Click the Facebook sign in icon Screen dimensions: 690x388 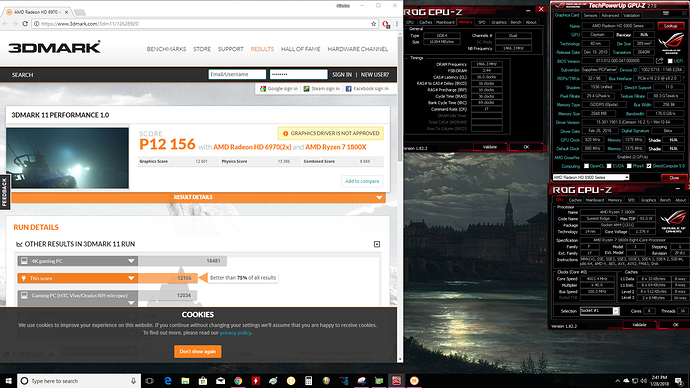click(x=348, y=89)
